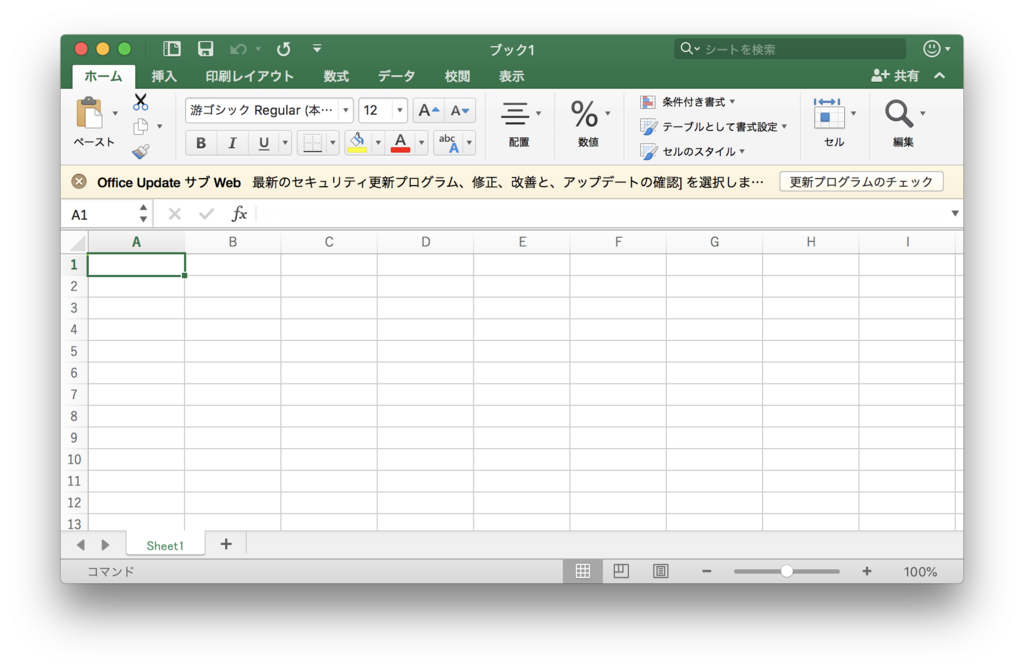The height and width of the screenshot is (670, 1024).
Task: Toggle Italic formatting
Action: pos(232,142)
